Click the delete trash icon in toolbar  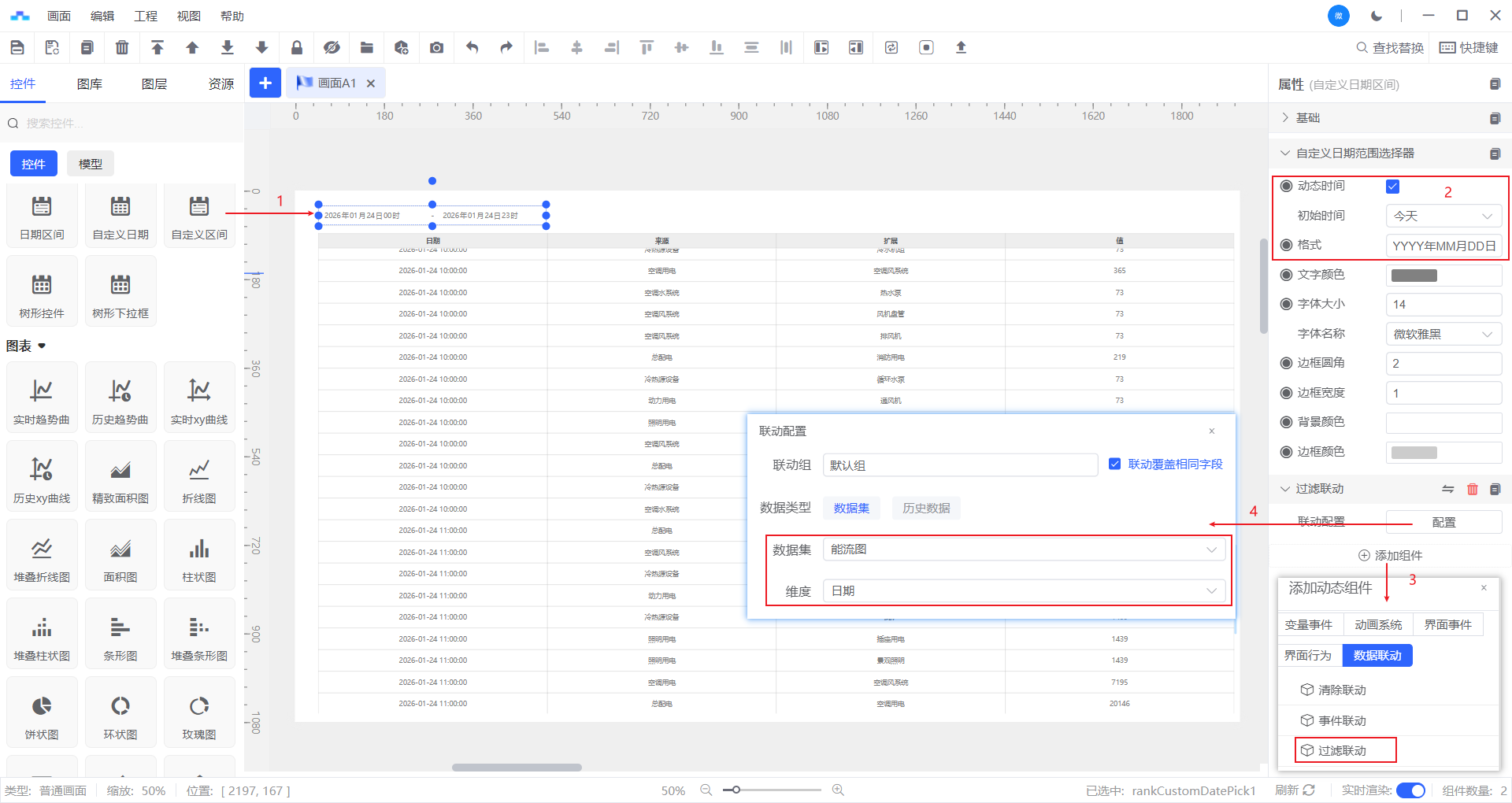[122, 48]
